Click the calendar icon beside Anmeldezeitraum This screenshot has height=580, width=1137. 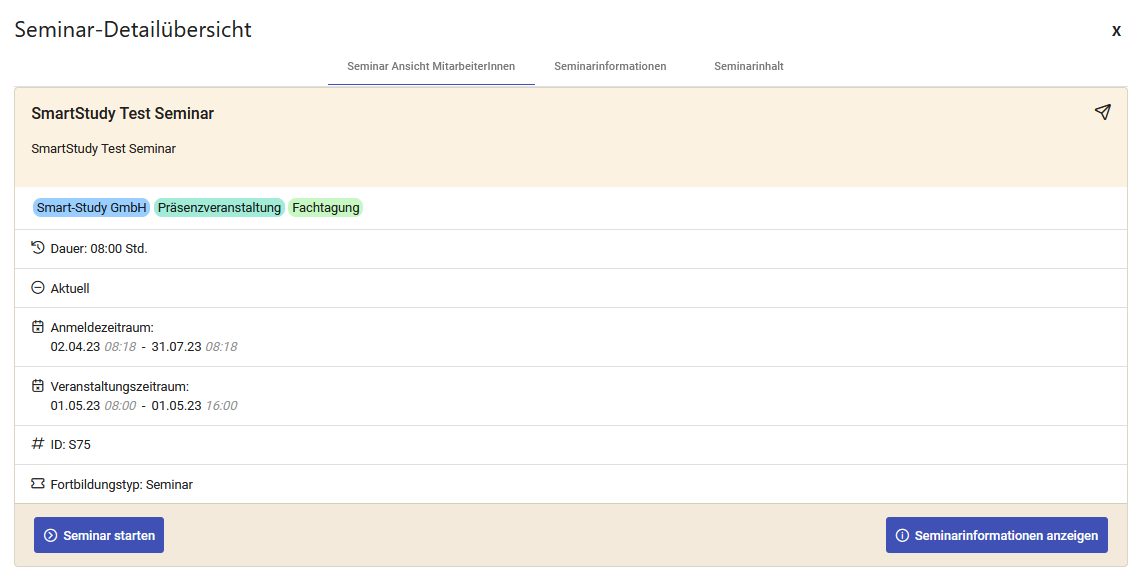click(x=38, y=327)
